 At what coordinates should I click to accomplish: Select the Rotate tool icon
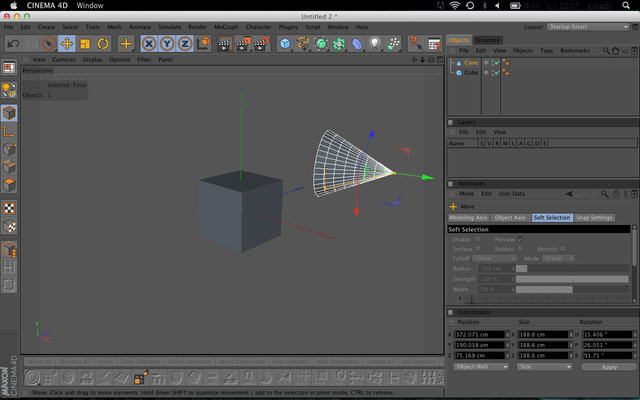click(x=103, y=44)
